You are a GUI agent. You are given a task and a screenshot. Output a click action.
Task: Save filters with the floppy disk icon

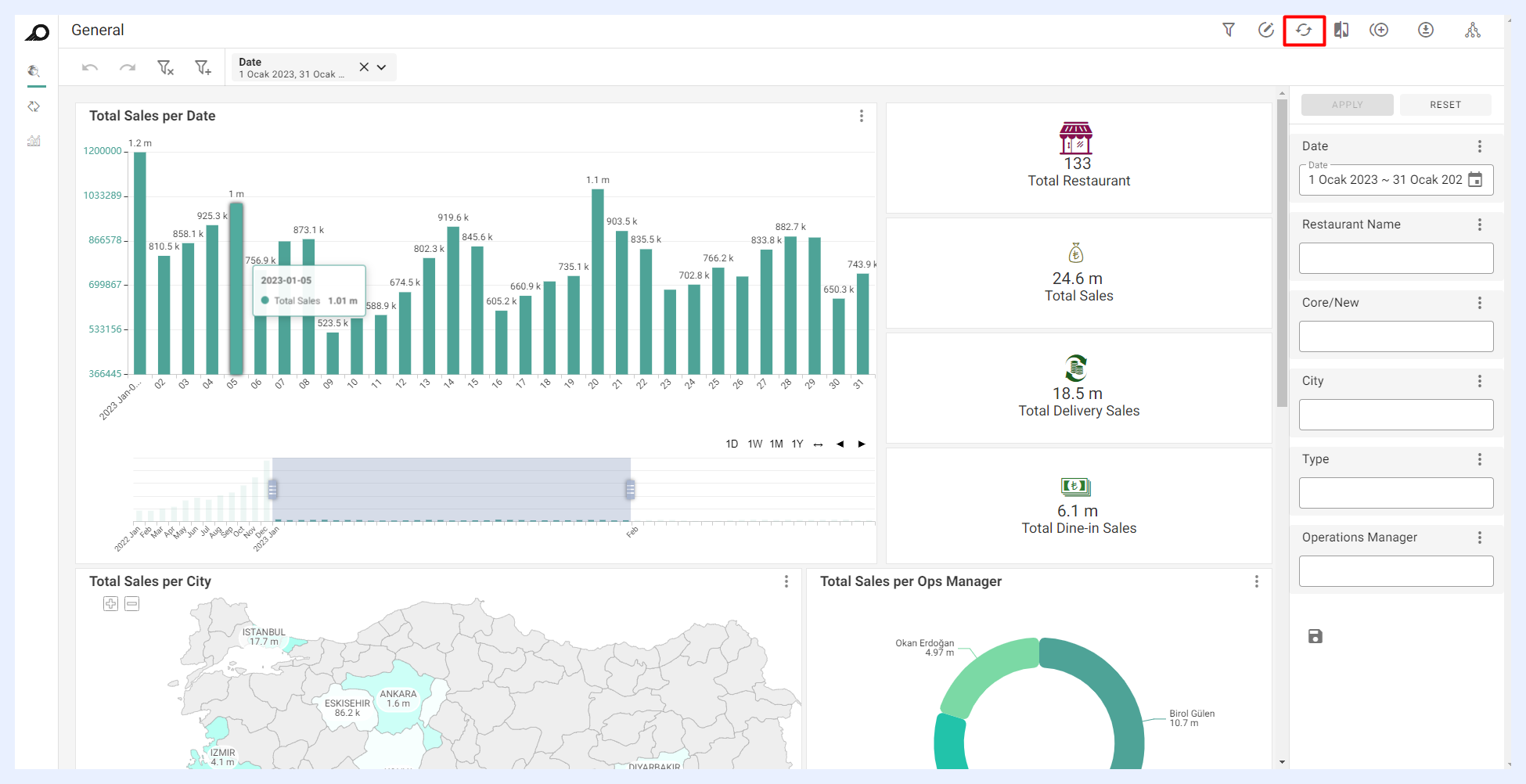coord(1315,636)
